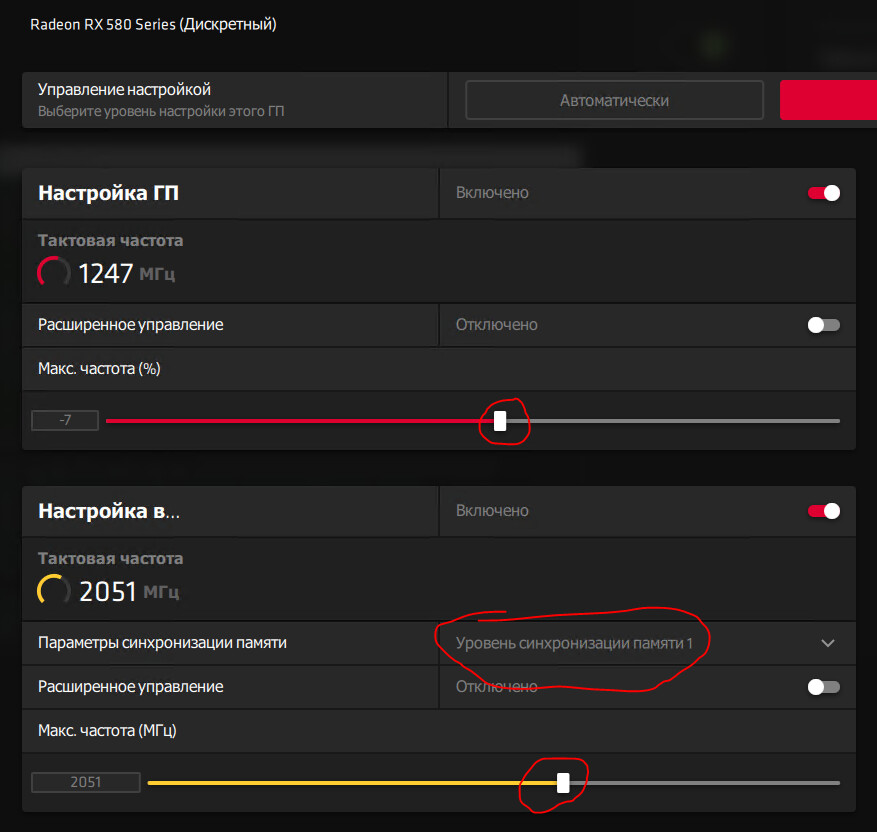Click the Автоматически tuning button
This screenshot has width=877, height=832.
[x=614, y=100]
